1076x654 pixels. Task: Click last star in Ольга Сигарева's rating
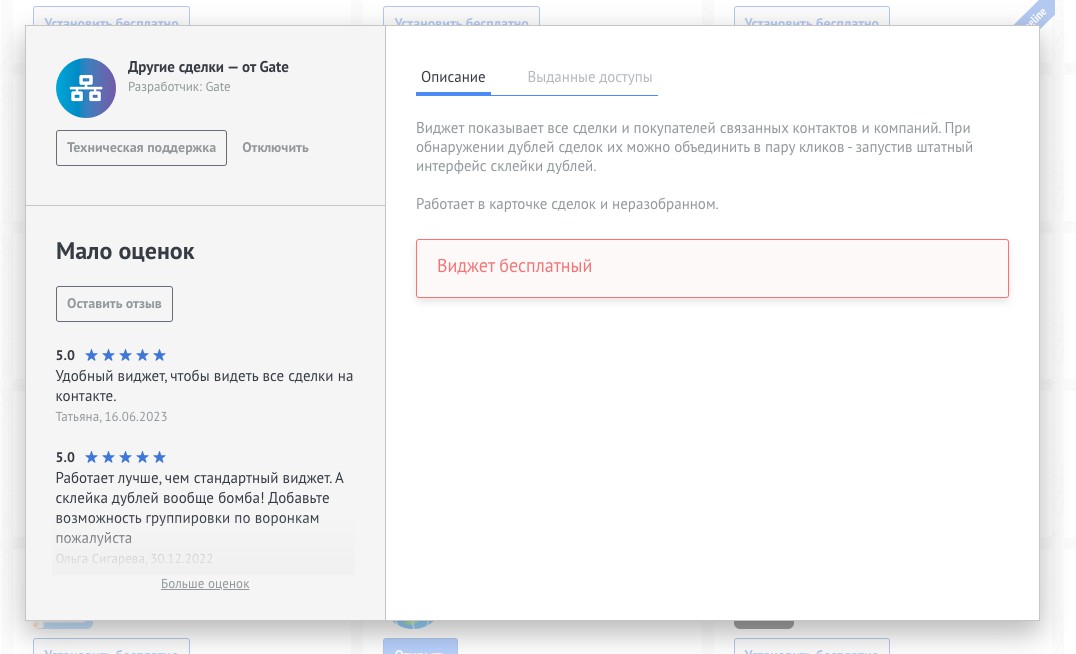[x=159, y=457]
